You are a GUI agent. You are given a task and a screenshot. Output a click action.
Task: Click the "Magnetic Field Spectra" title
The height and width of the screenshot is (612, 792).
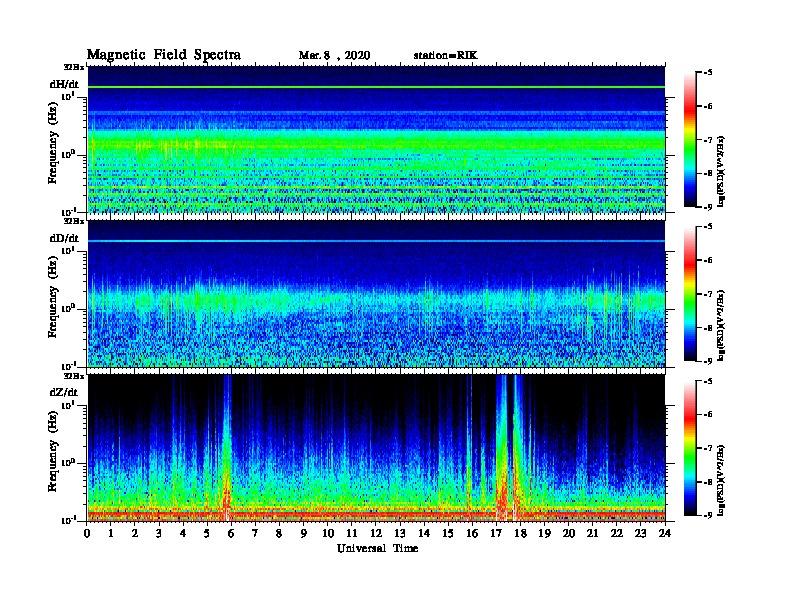164,55
